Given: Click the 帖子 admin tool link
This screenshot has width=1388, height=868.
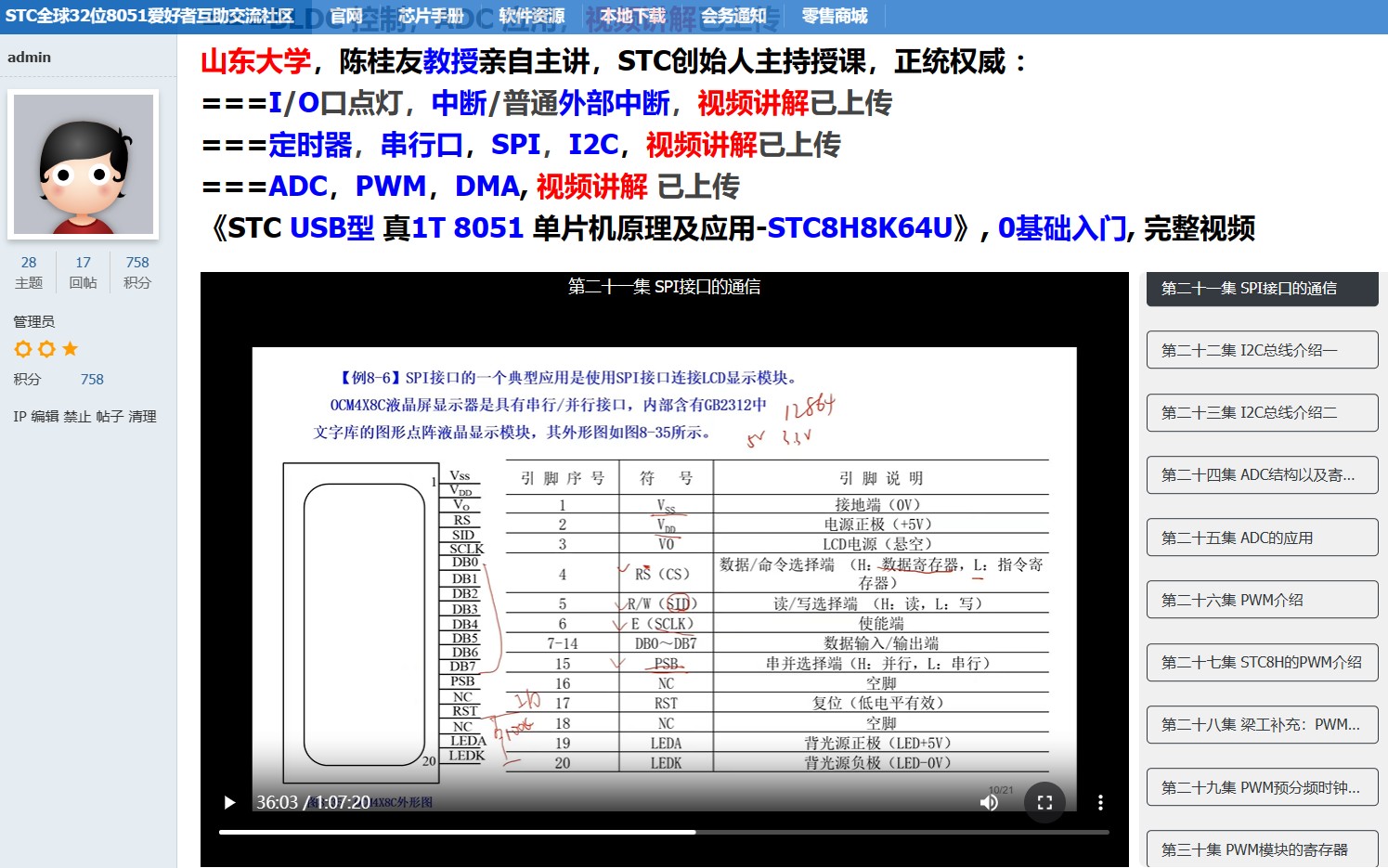Looking at the screenshot, I should pyautogui.click(x=110, y=417).
